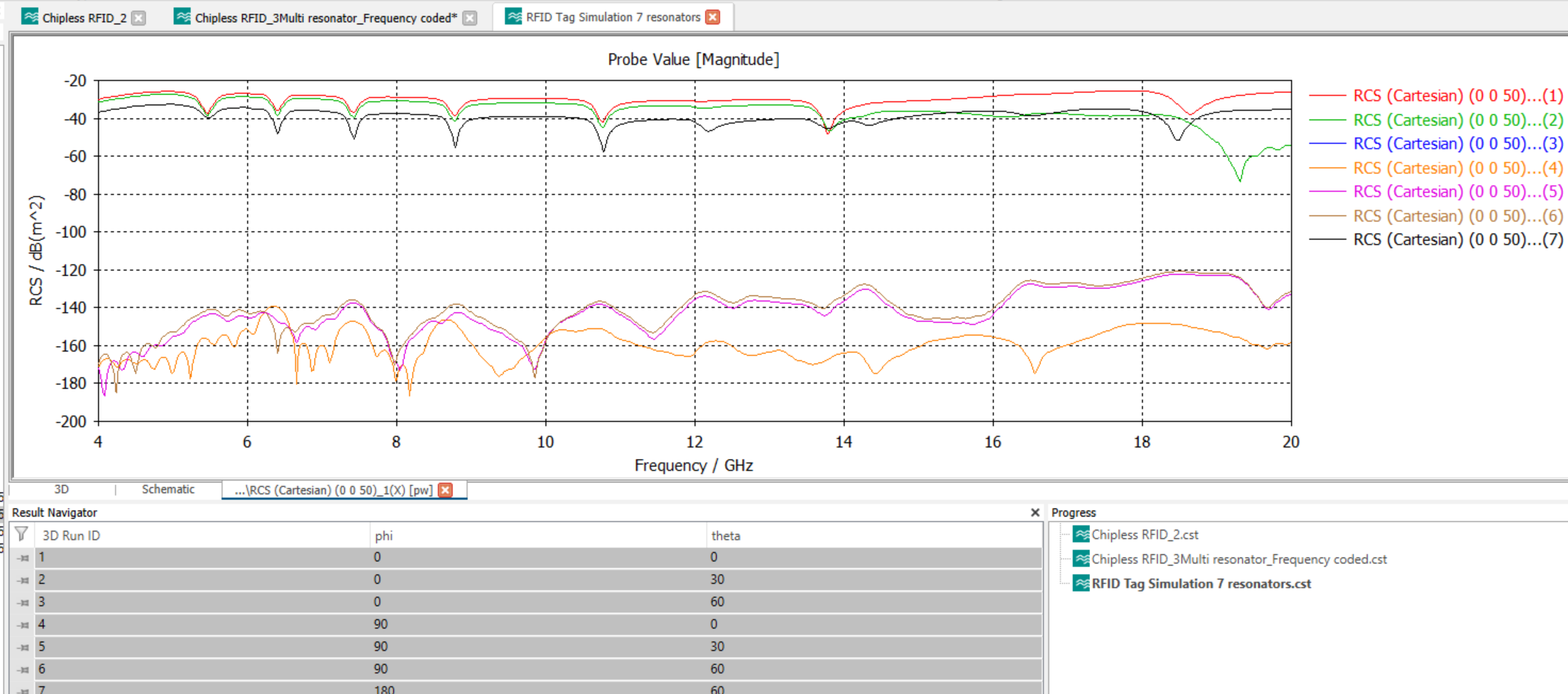
Task: Switch to the 3D view tab
Action: (61, 489)
